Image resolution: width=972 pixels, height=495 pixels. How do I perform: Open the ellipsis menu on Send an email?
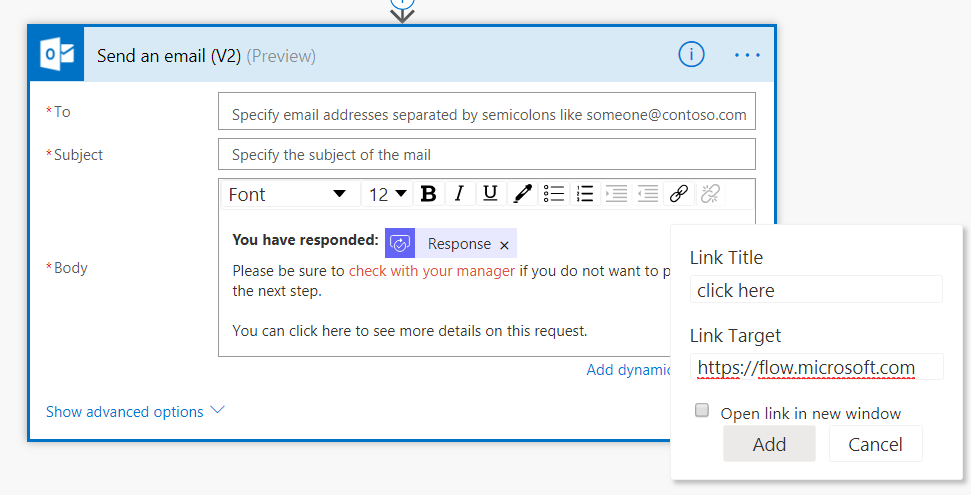click(x=747, y=55)
